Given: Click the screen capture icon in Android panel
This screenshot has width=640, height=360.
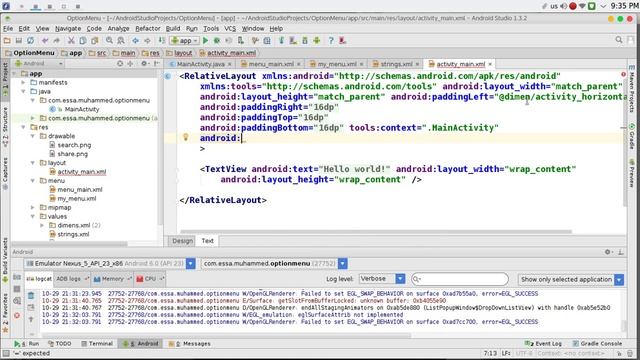Looking at the screenshot, I should click(x=17, y=278).
